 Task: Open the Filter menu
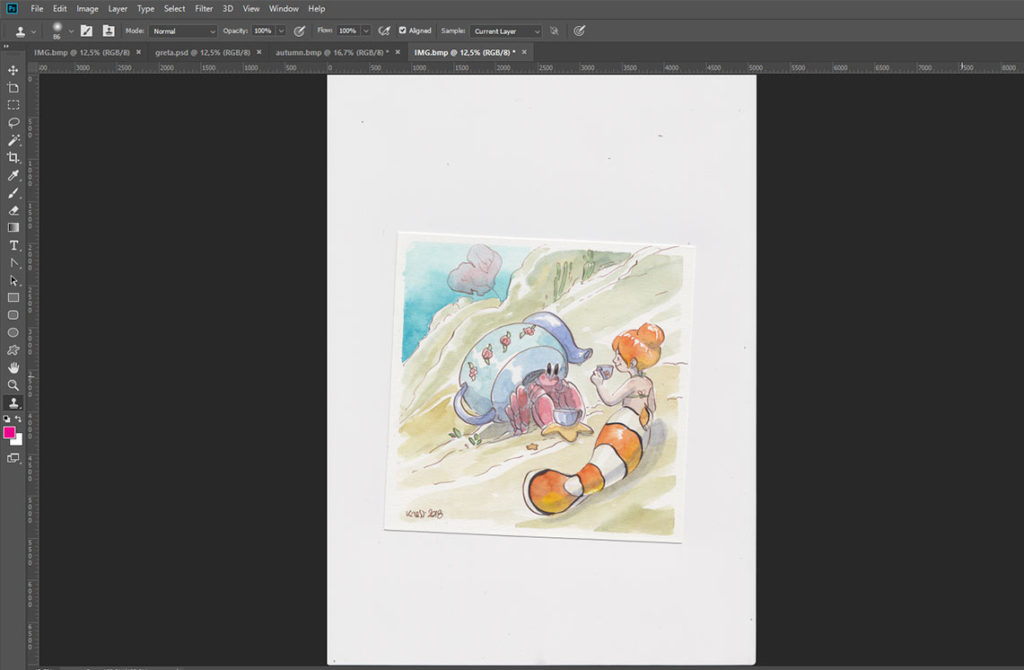(x=204, y=8)
